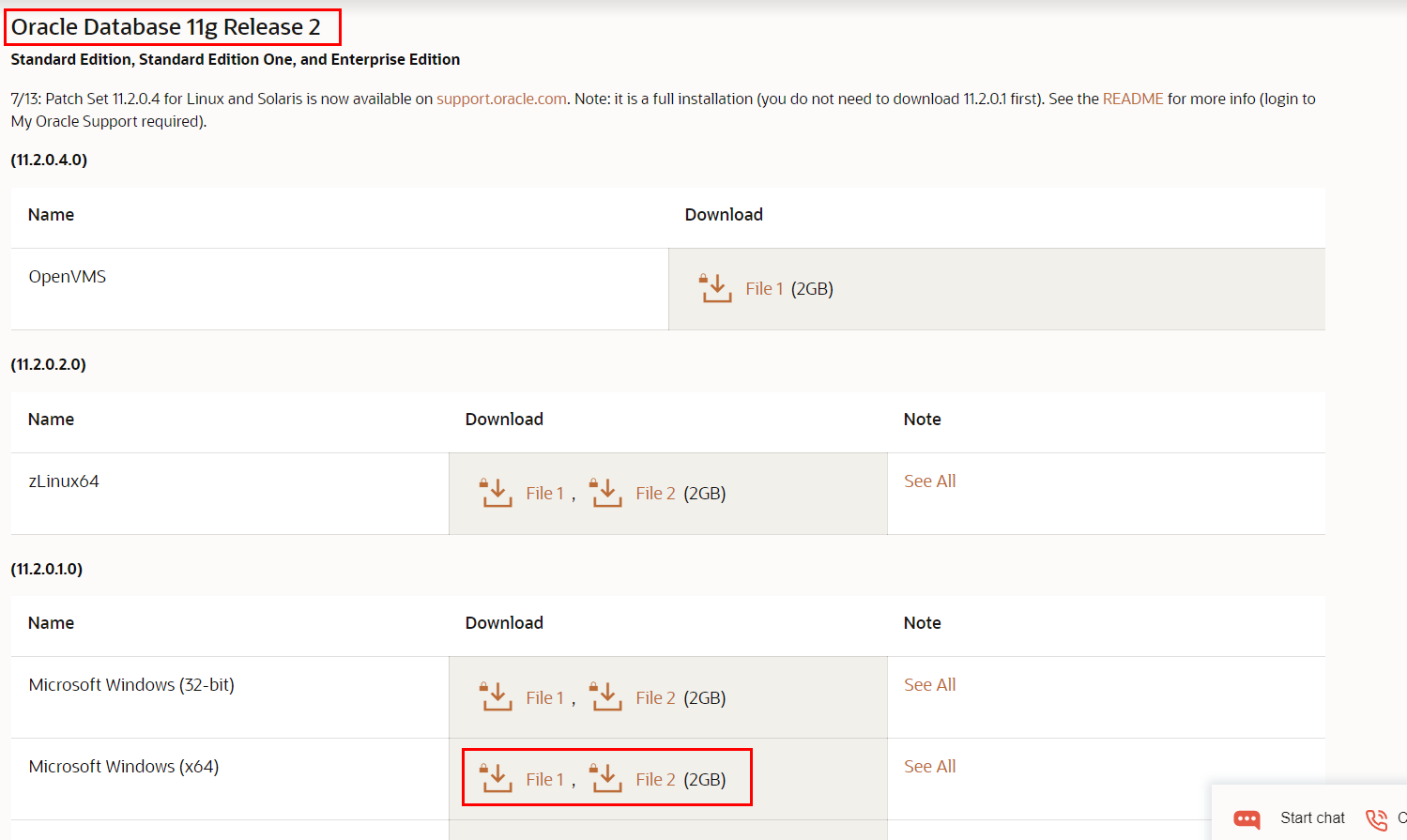Open zLinux64 File 1 link
Image resolution: width=1407 pixels, height=840 pixels.
[x=545, y=494]
